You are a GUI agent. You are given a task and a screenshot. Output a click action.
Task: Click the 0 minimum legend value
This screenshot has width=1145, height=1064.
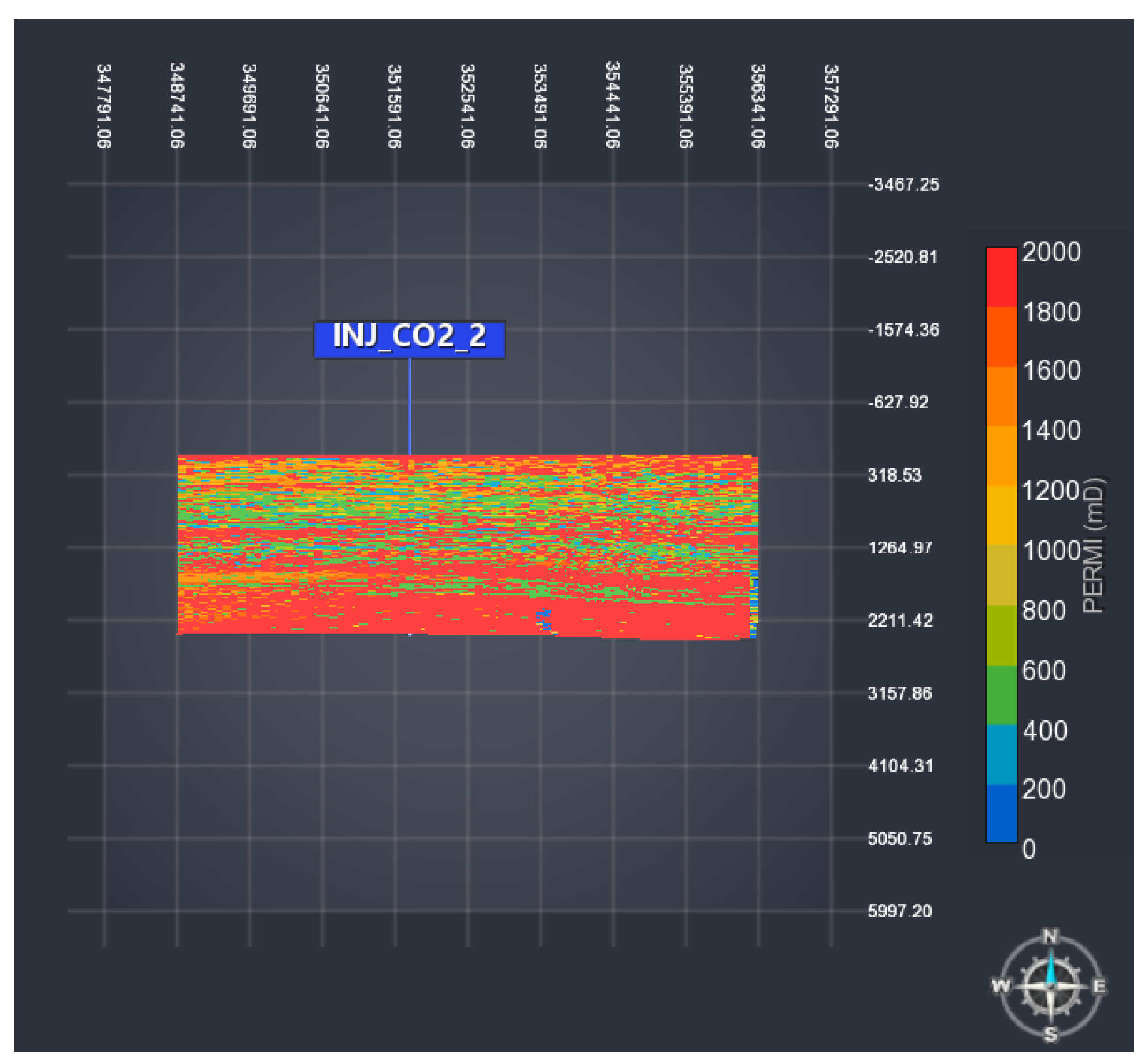coord(1028,849)
